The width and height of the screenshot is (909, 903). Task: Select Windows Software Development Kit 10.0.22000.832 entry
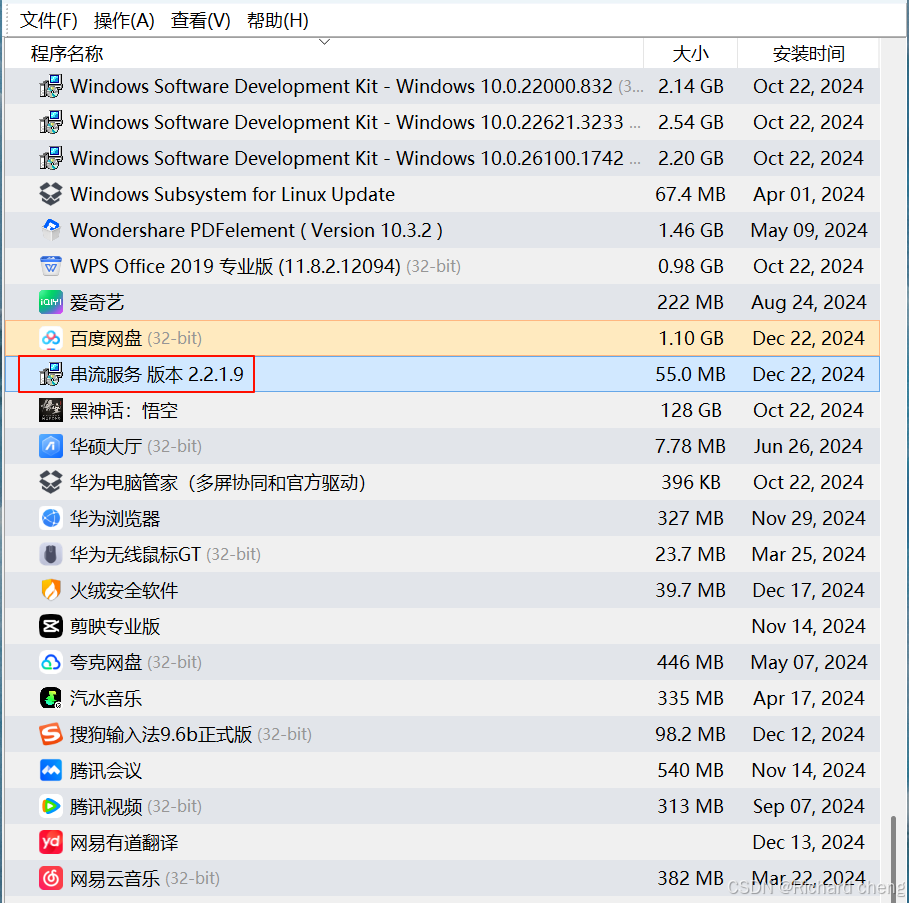pos(442,86)
